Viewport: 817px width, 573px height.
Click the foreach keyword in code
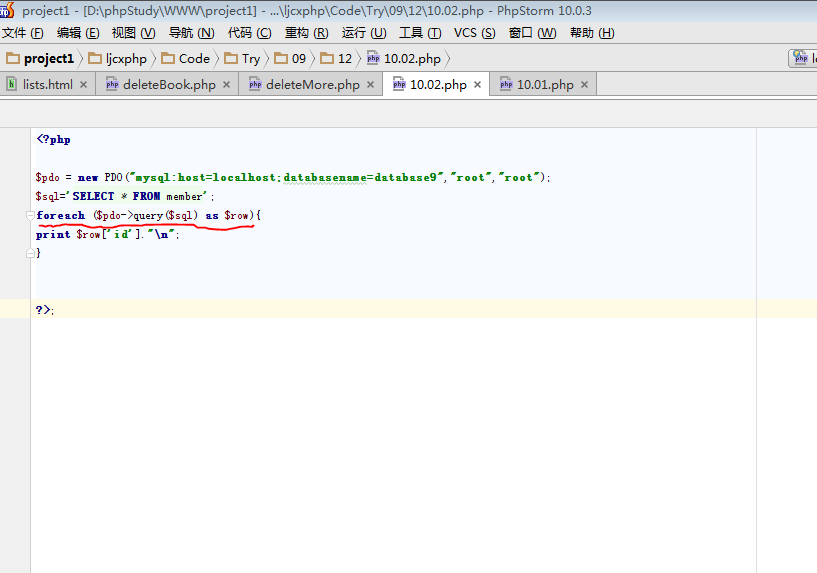click(60, 215)
